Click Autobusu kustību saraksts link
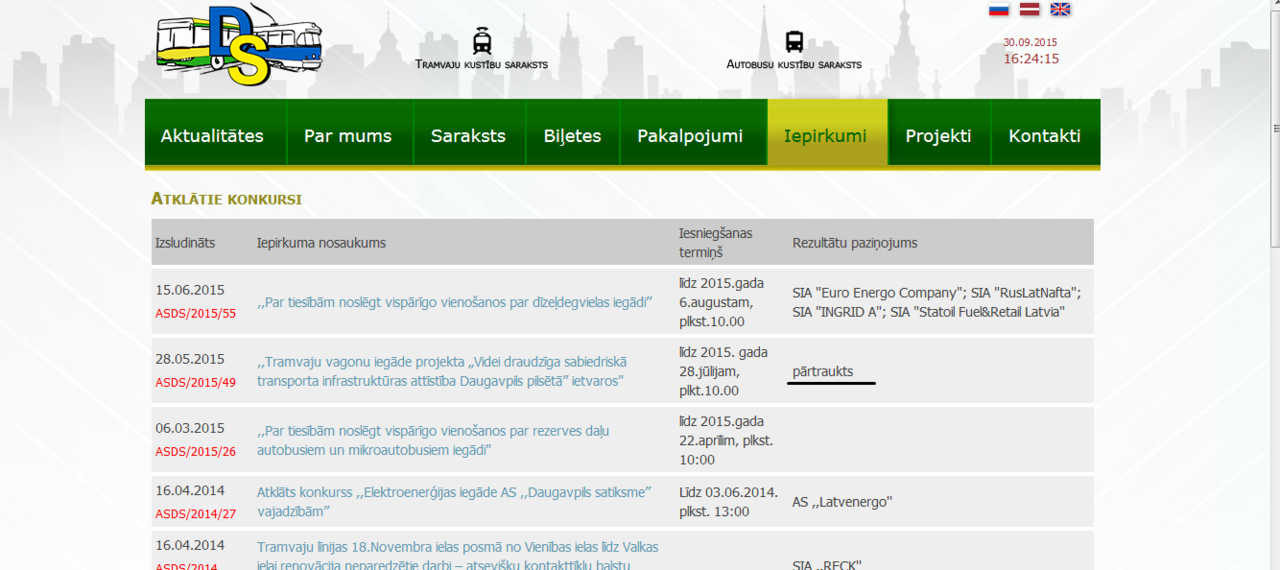 click(794, 65)
